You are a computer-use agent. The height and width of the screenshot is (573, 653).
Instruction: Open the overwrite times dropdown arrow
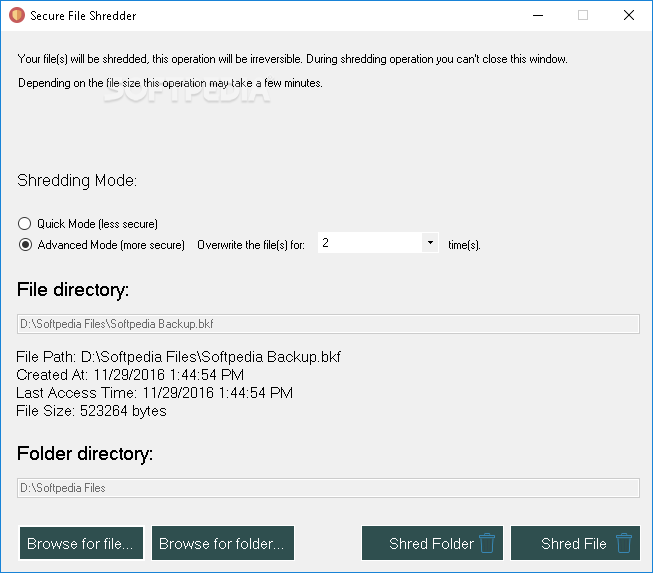click(x=430, y=242)
